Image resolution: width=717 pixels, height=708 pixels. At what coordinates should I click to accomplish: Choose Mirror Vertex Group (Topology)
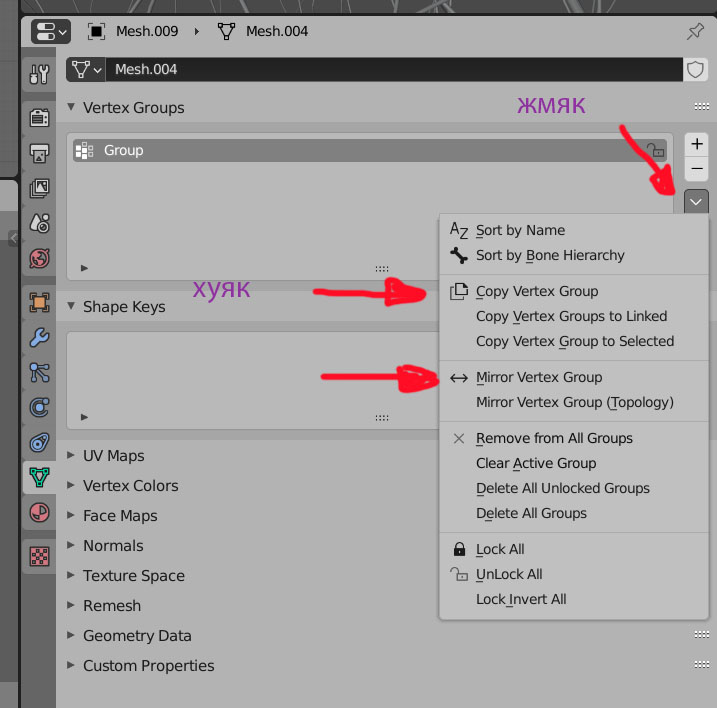point(574,402)
